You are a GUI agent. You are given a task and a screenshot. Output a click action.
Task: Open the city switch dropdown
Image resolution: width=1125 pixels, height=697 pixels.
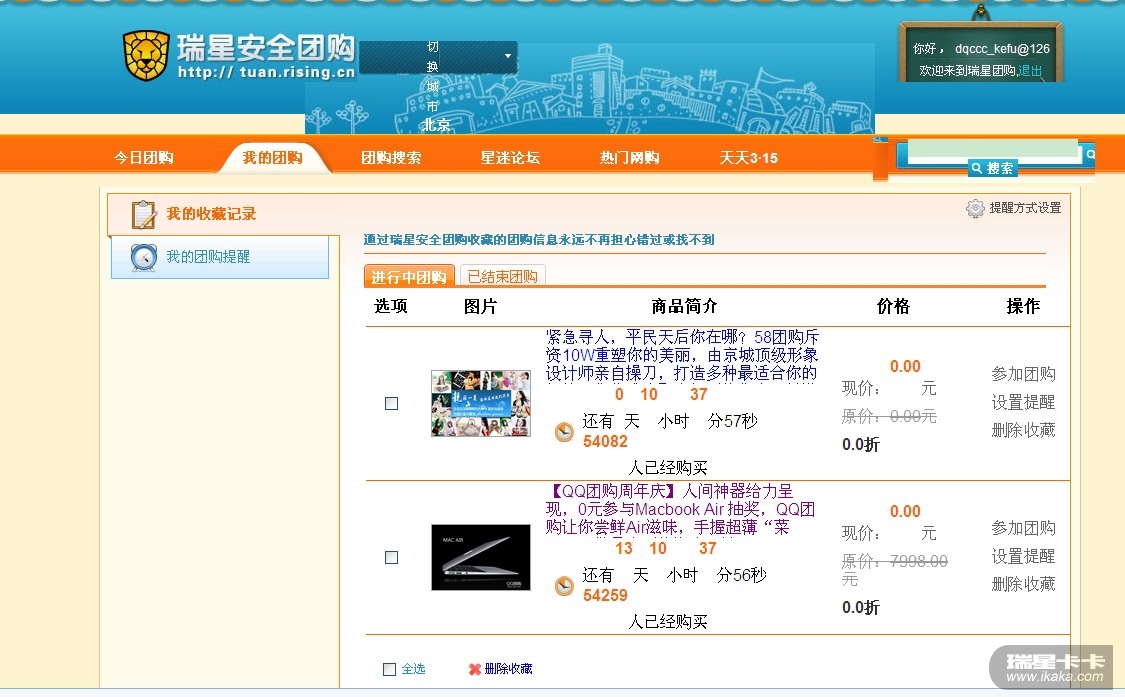[x=508, y=56]
